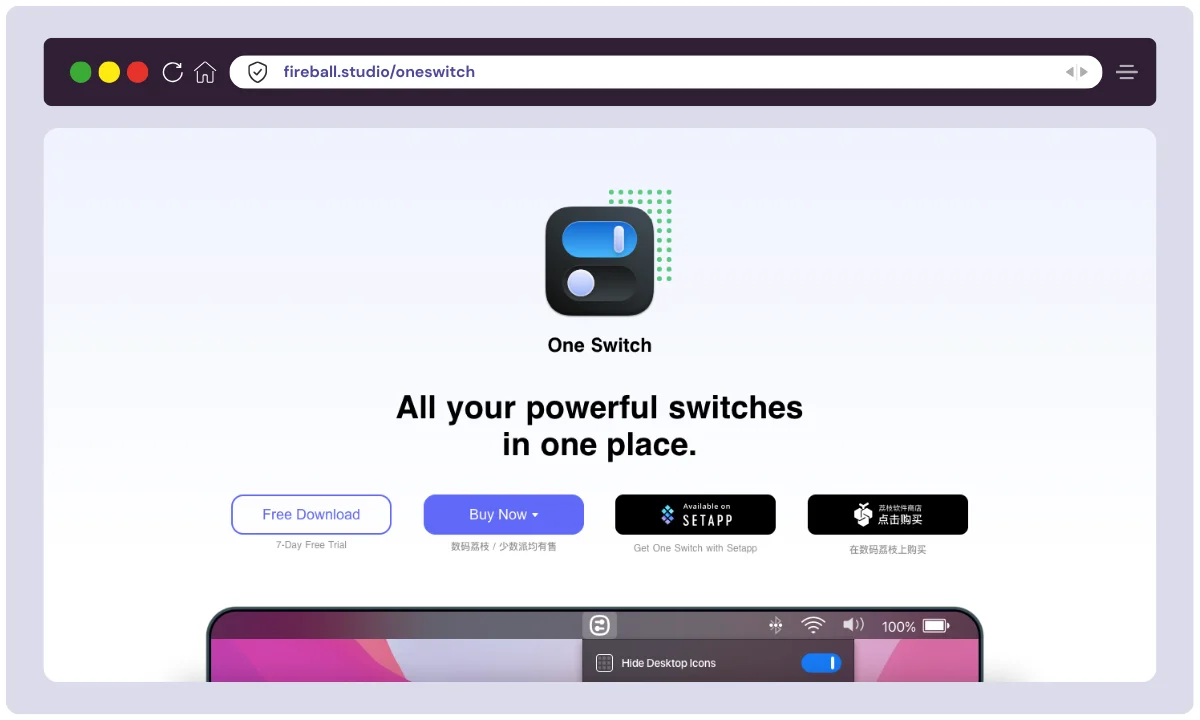Click the One Switch app icon
Screen dimensions: 1200x720
(x=600, y=261)
